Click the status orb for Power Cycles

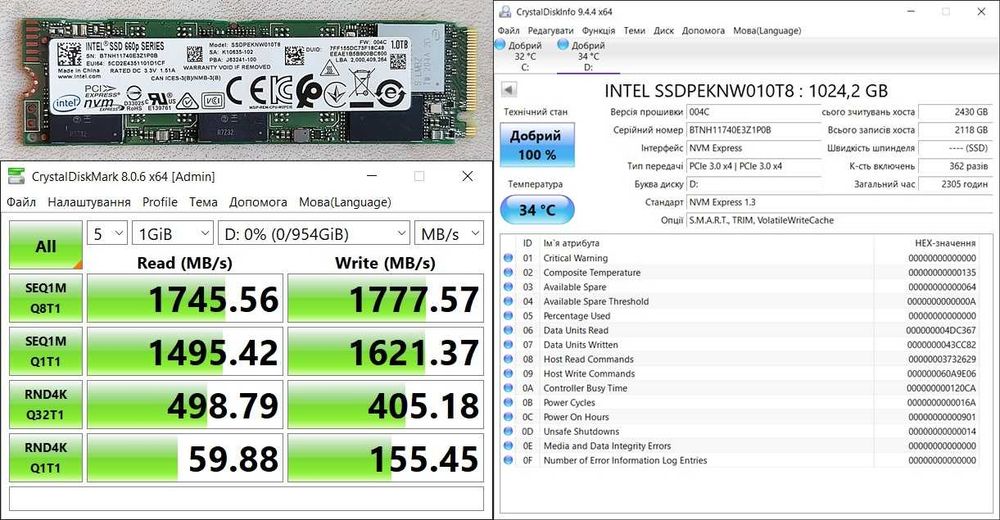508,403
